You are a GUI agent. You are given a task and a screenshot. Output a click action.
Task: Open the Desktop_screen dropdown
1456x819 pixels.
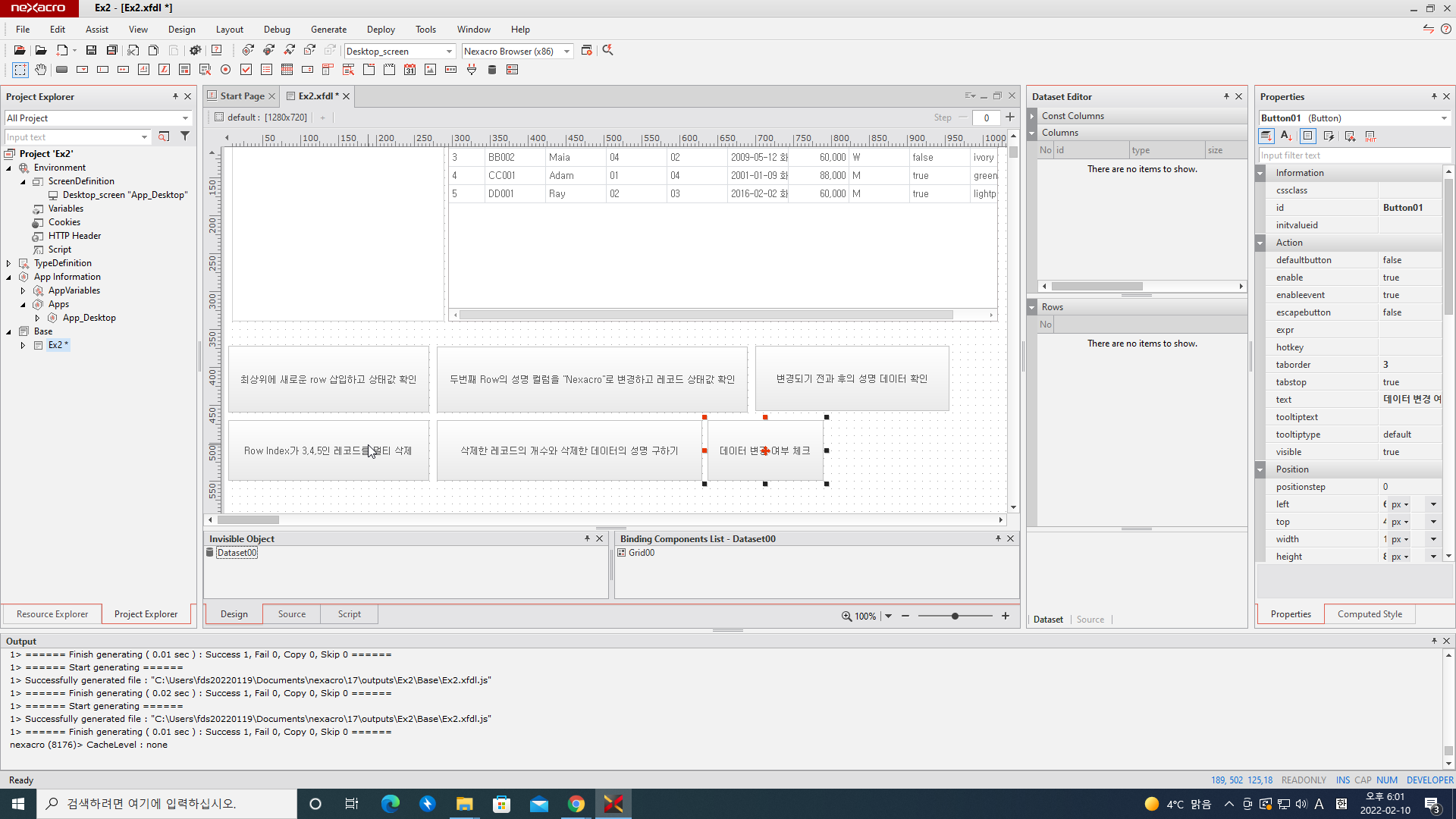click(x=449, y=52)
